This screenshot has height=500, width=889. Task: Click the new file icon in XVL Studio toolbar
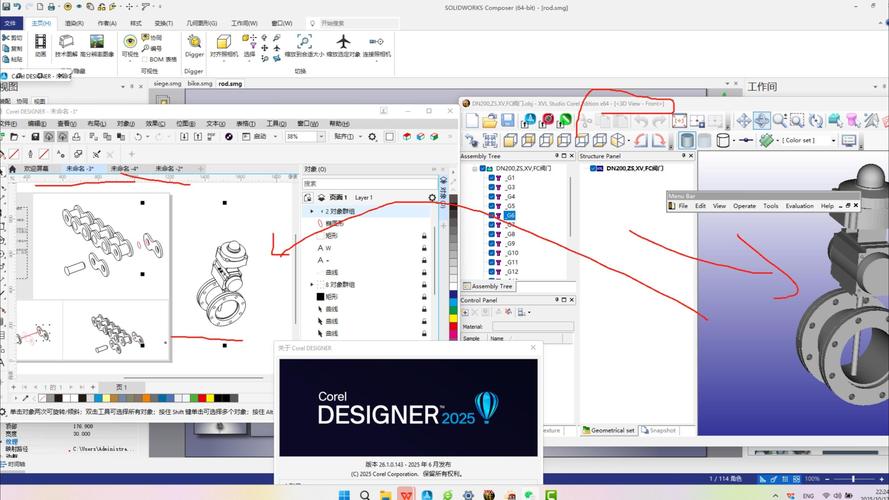click(472, 120)
